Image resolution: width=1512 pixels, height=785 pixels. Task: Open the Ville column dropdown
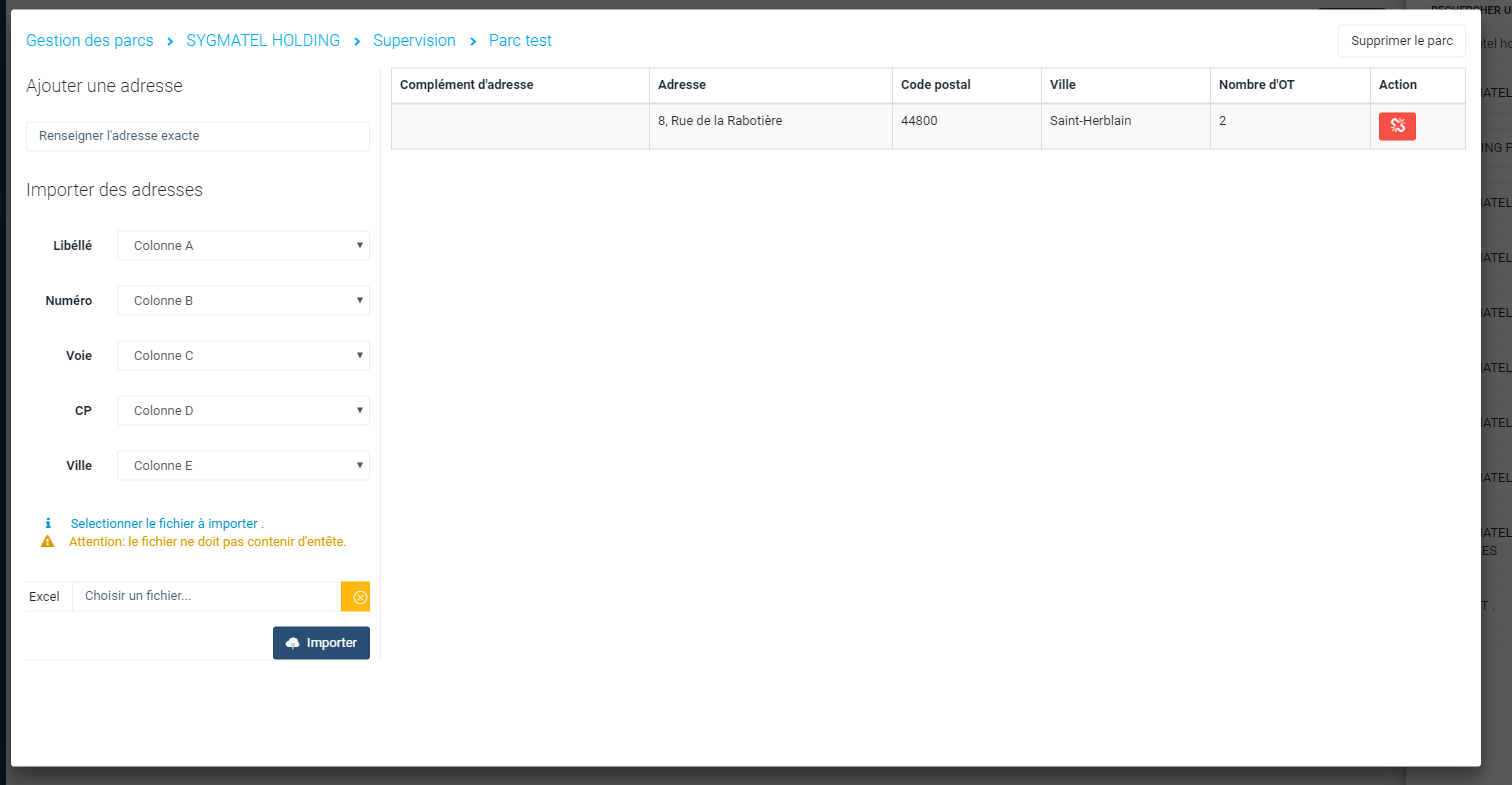(243, 465)
